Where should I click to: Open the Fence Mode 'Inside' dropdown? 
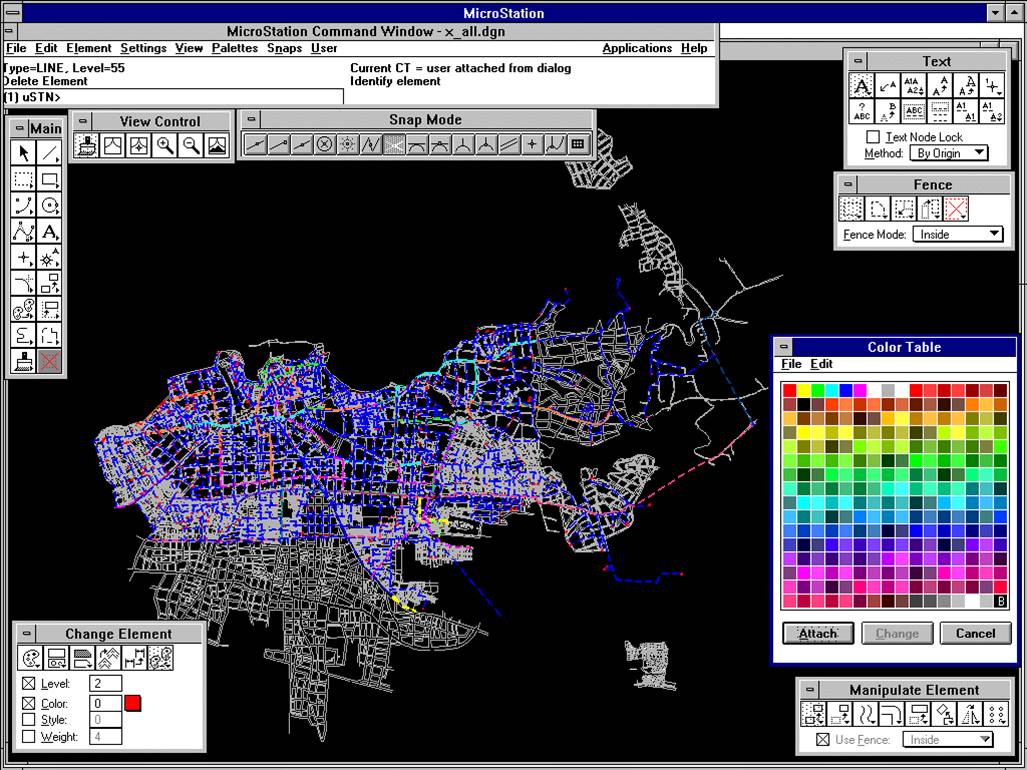point(958,234)
